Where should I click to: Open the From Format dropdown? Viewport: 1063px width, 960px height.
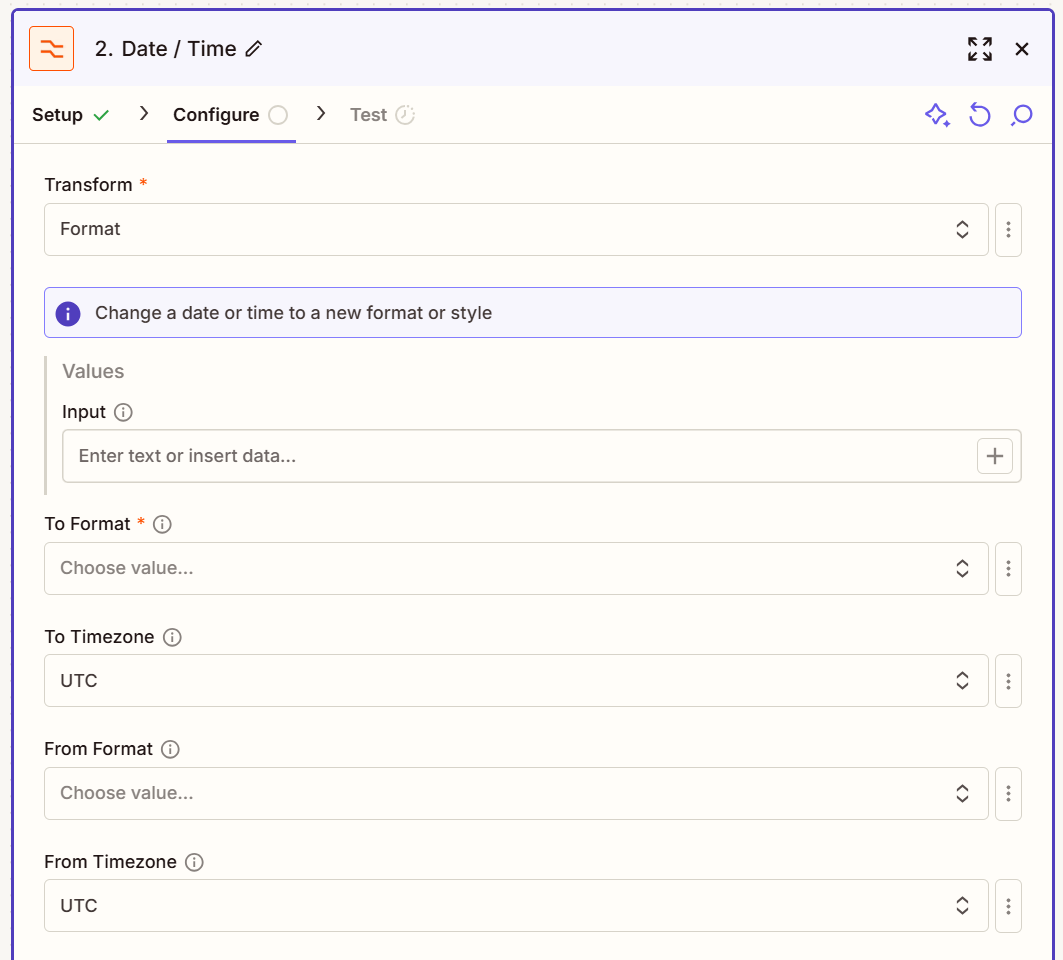516,793
